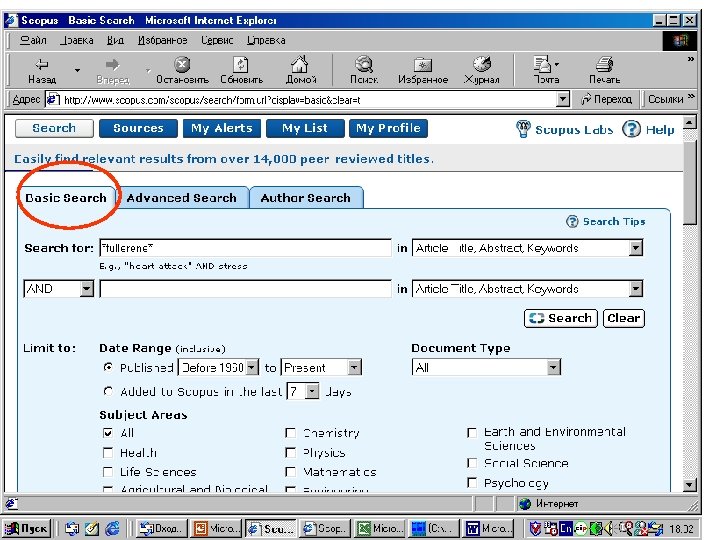
Task: Switch to PowerPoint taskbar window
Action: point(217,529)
